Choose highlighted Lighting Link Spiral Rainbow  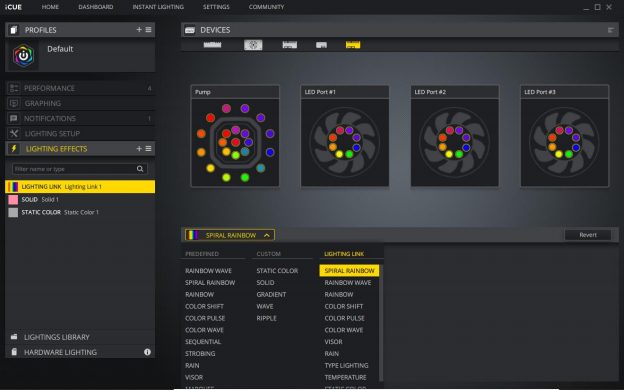(x=349, y=271)
